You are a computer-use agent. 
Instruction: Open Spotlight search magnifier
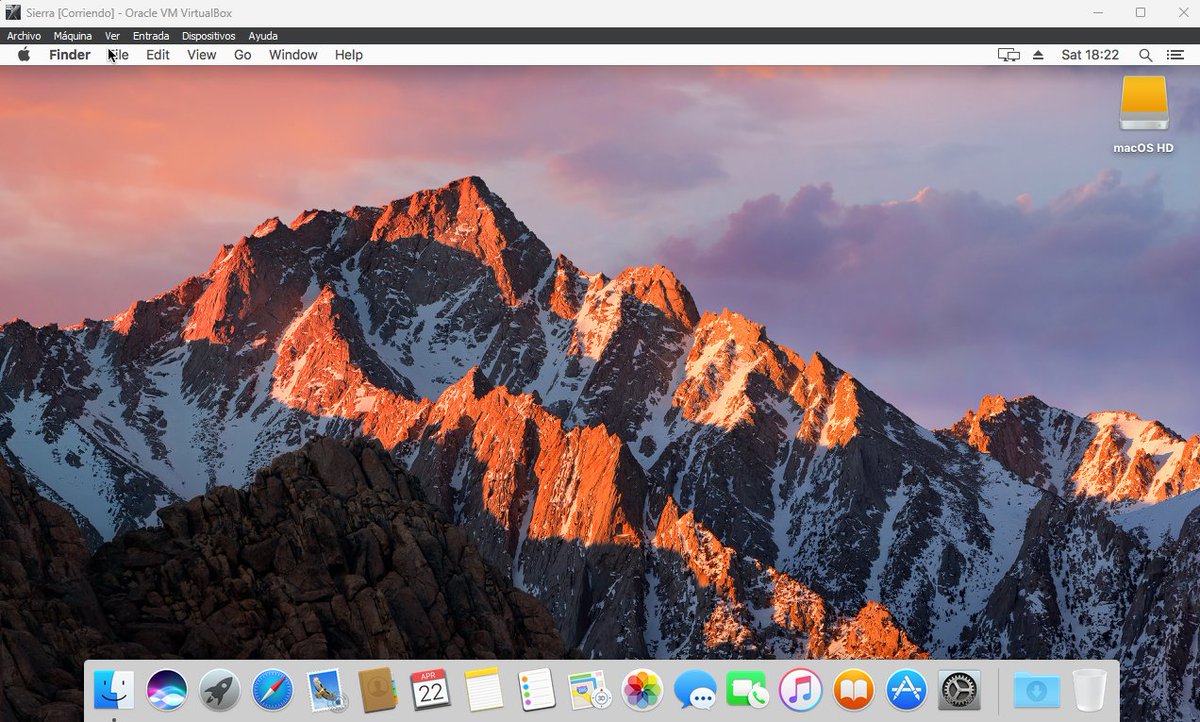tap(1146, 55)
